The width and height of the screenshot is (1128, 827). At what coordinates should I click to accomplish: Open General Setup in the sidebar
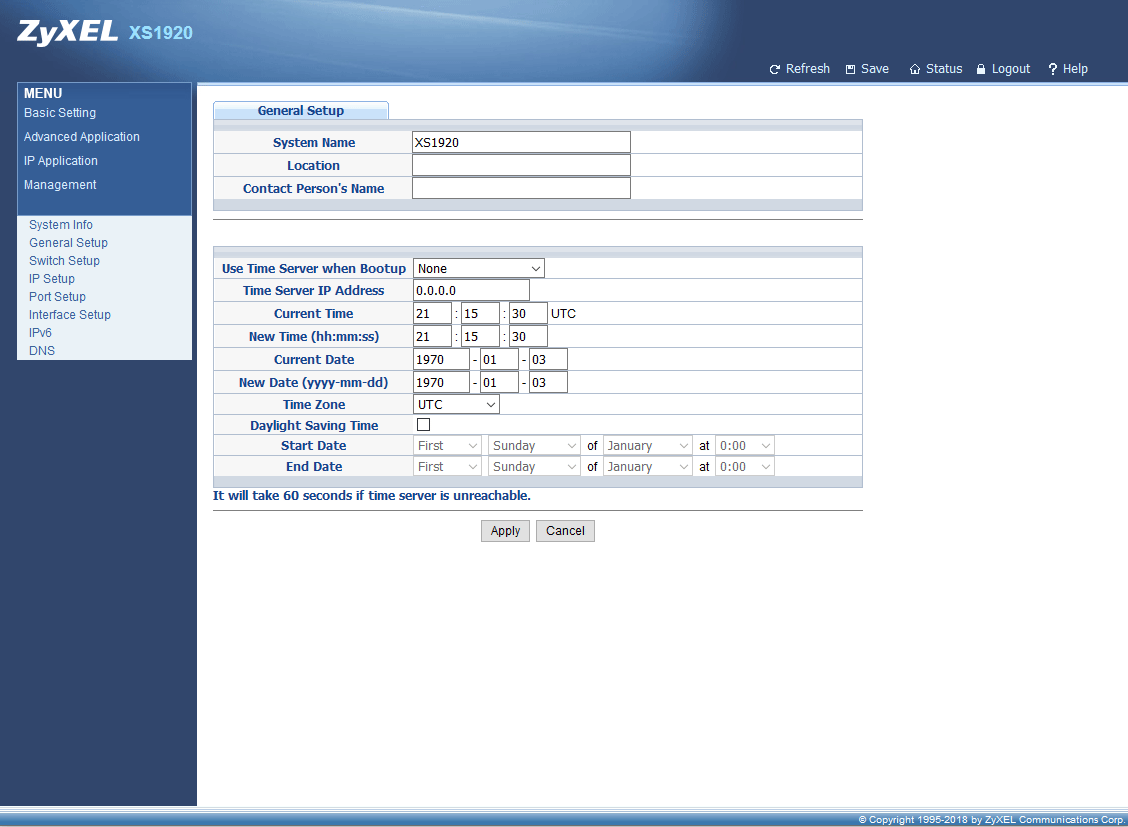point(68,243)
